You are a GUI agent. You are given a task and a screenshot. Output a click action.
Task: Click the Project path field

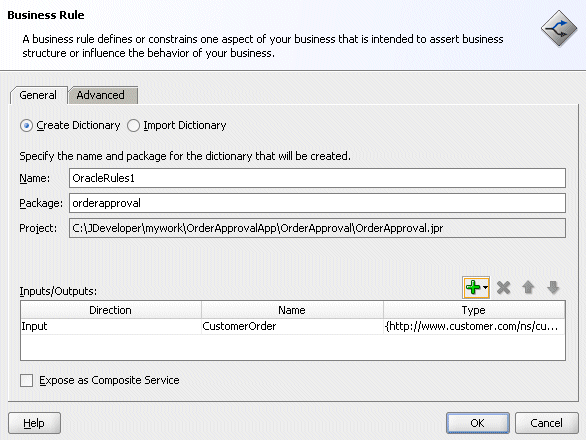317,228
